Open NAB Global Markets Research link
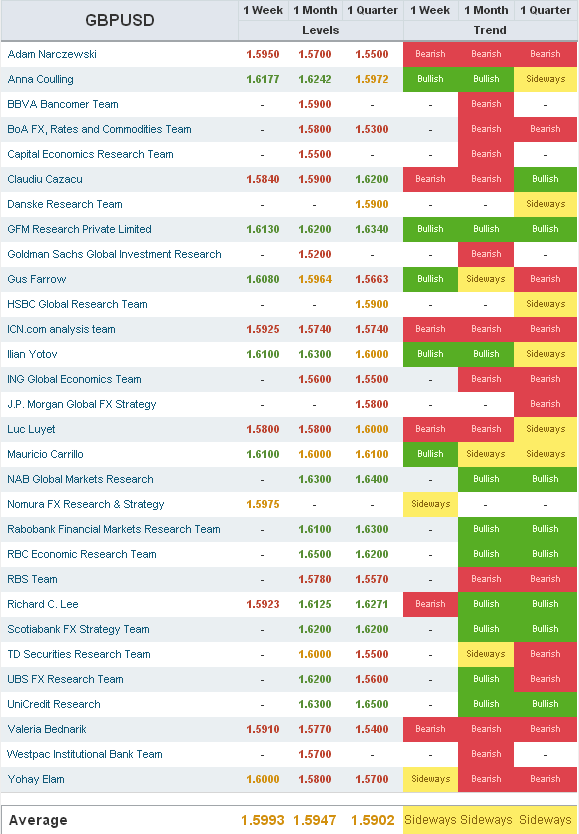This screenshot has width=579, height=834. (80, 479)
